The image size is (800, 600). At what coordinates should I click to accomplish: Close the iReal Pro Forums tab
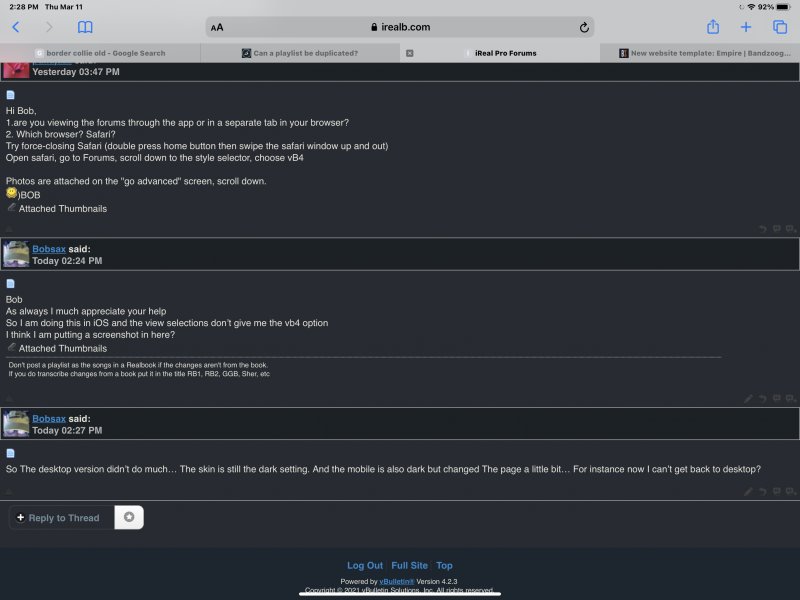(410, 53)
